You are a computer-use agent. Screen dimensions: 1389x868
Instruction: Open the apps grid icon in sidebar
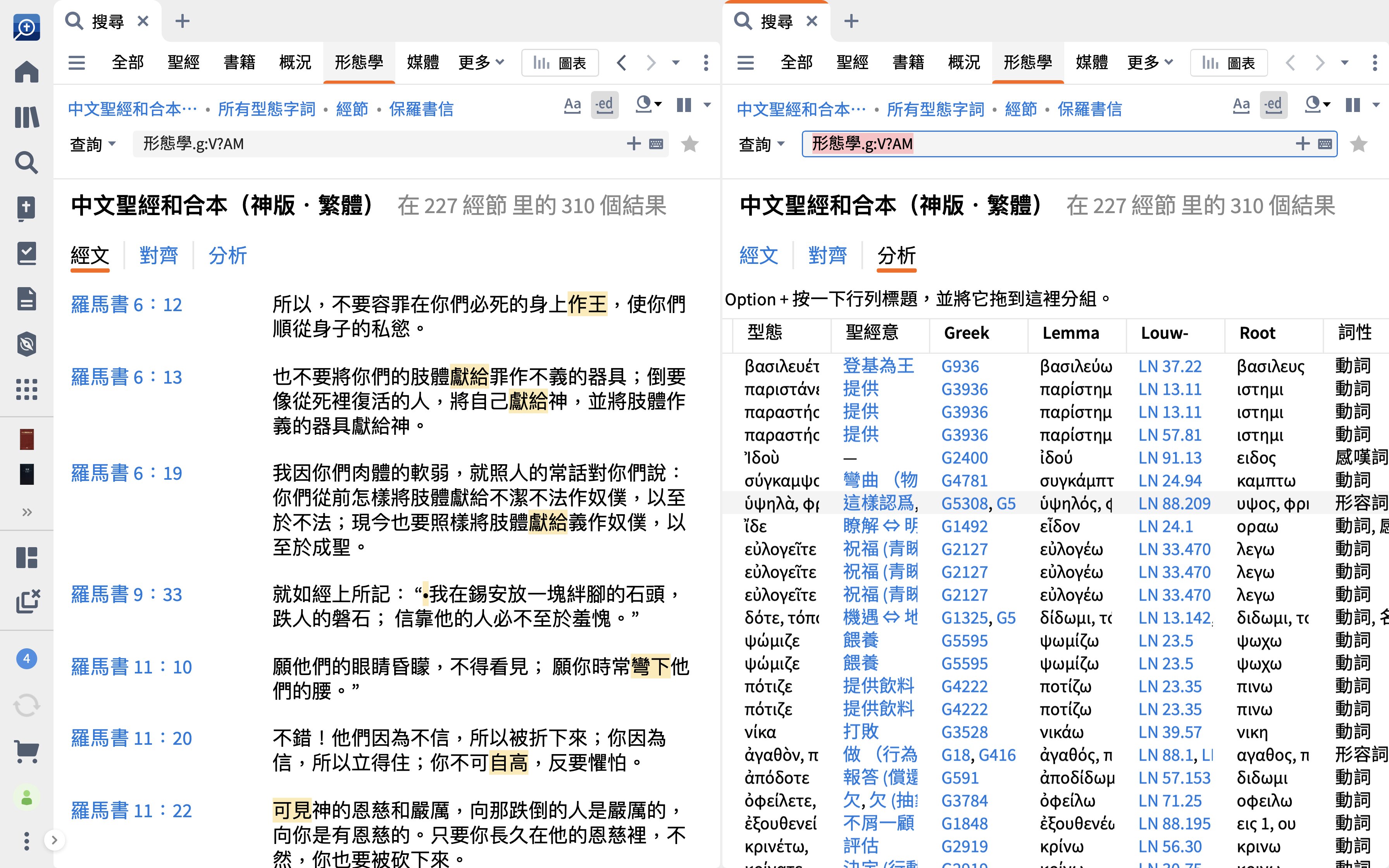click(26, 389)
